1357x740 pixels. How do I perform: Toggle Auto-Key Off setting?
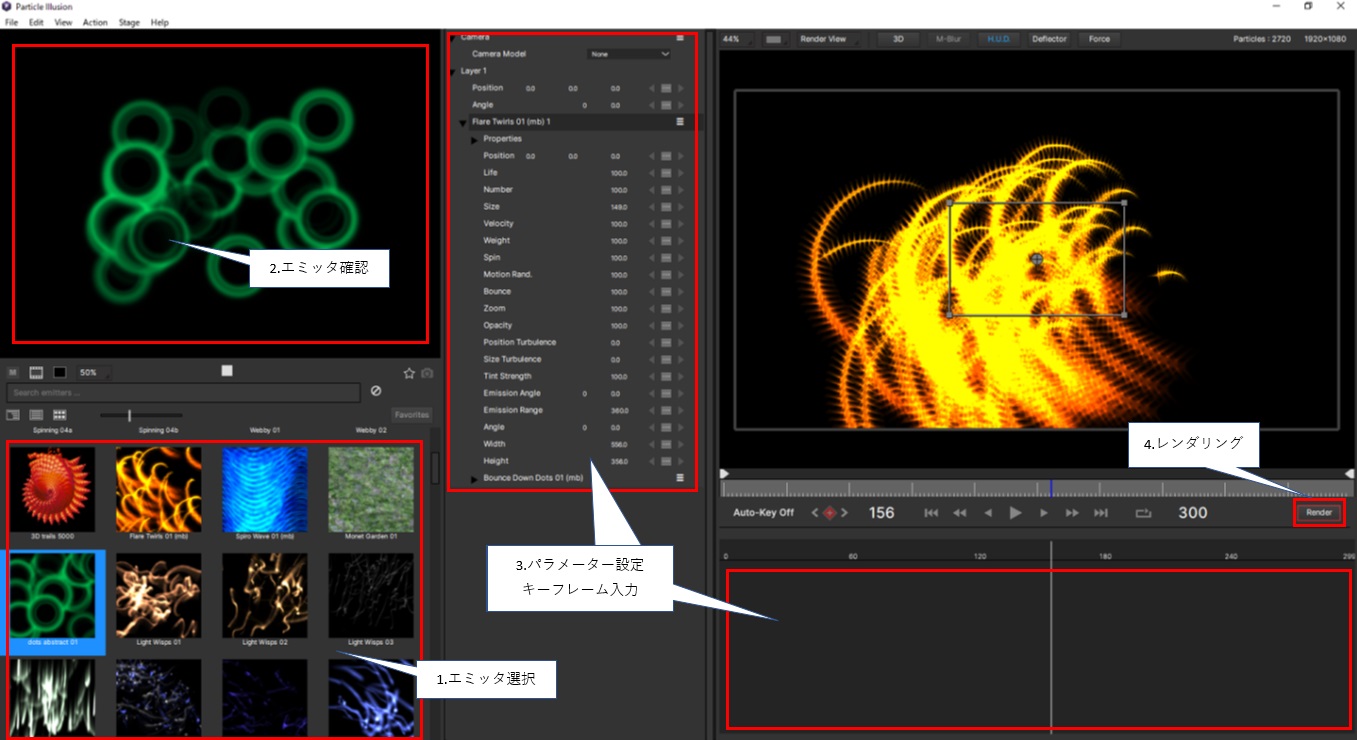[763, 513]
